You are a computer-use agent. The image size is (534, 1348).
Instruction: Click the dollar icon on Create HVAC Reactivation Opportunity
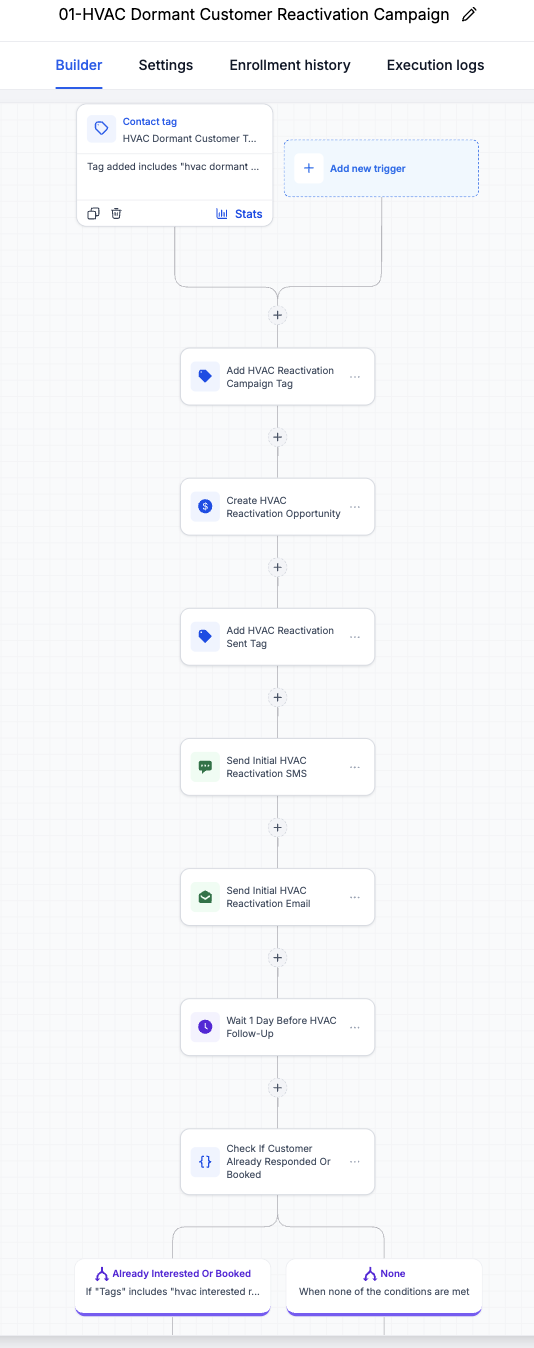click(x=205, y=507)
